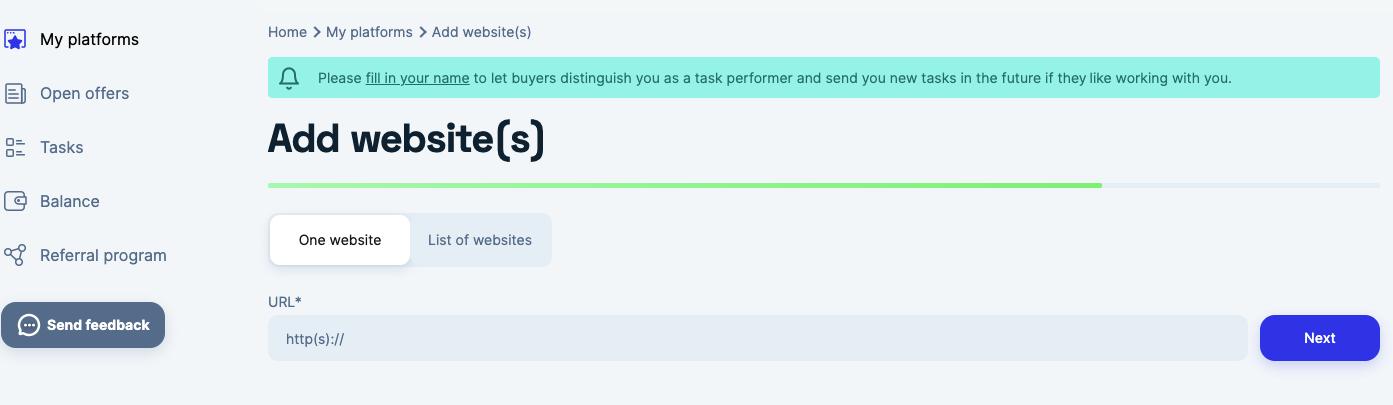Open the My platforms sidebar menu label
1393x405 pixels.
(x=89, y=40)
